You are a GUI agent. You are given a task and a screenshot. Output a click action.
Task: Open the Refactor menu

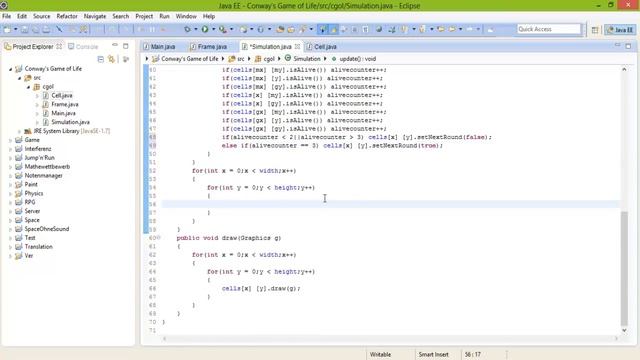click(x=67, y=16)
